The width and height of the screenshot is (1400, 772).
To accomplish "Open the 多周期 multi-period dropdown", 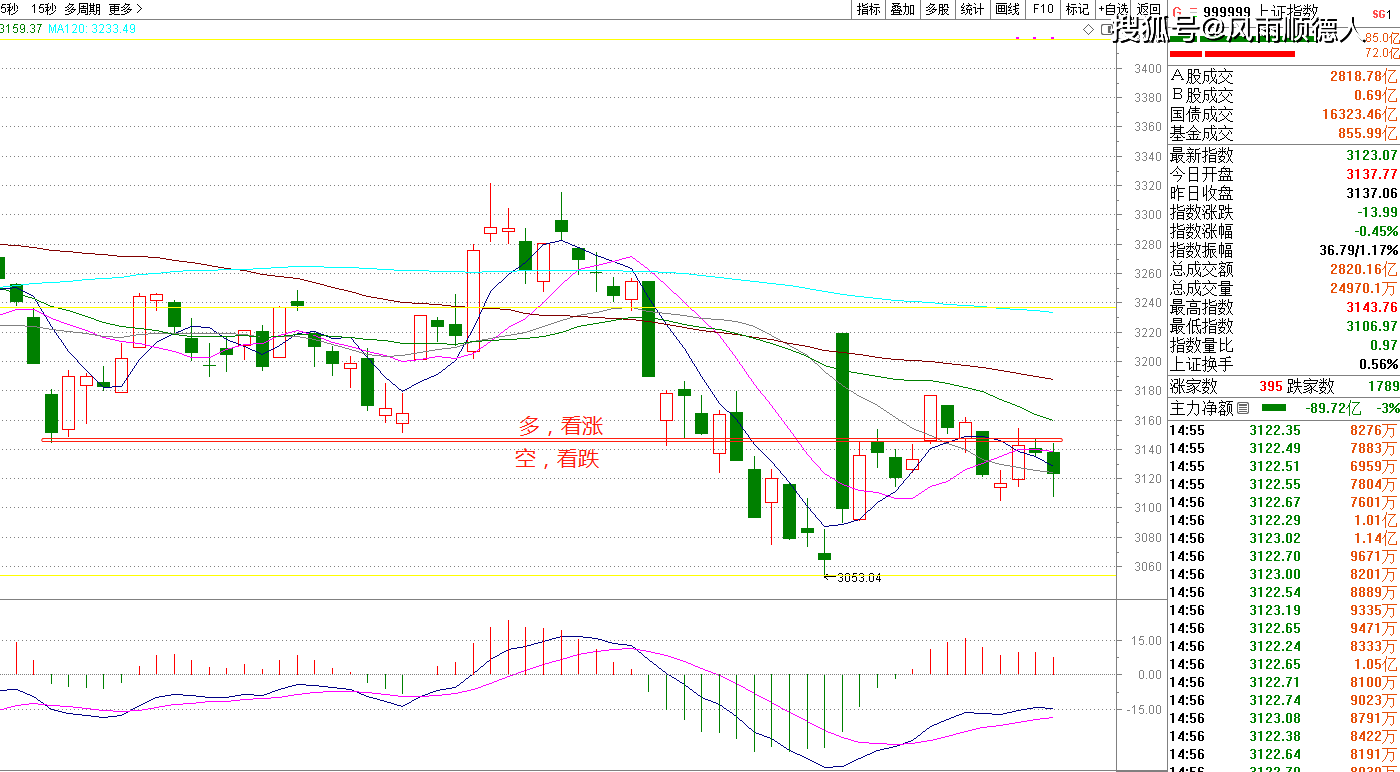I will pos(83,9).
